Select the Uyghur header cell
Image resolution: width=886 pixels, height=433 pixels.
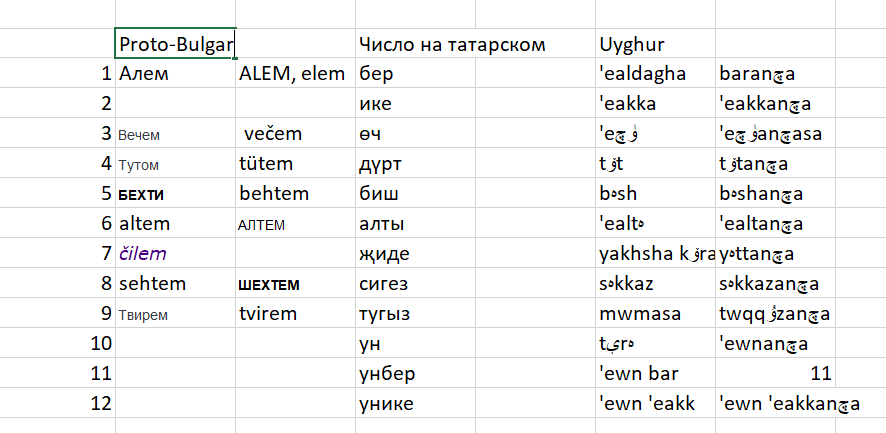655,44
